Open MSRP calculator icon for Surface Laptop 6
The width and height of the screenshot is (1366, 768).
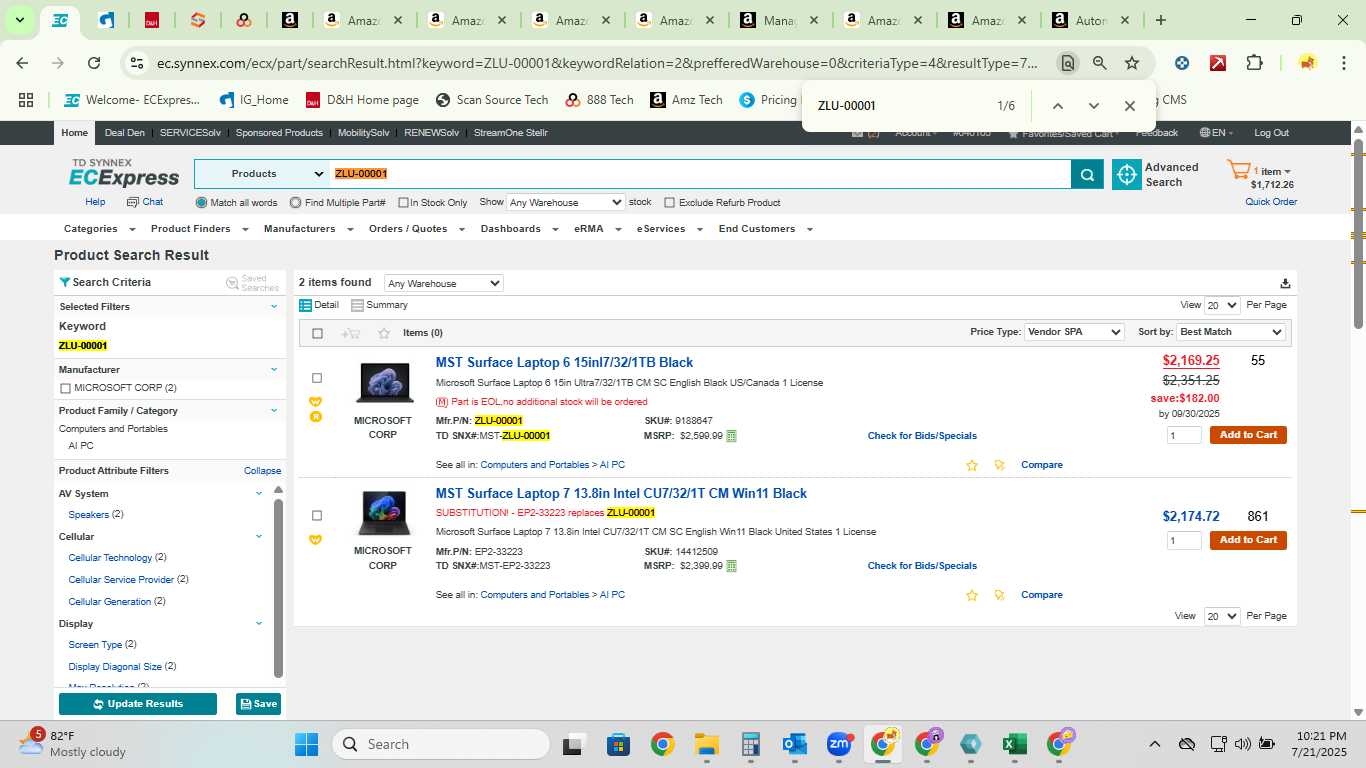click(x=731, y=436)
